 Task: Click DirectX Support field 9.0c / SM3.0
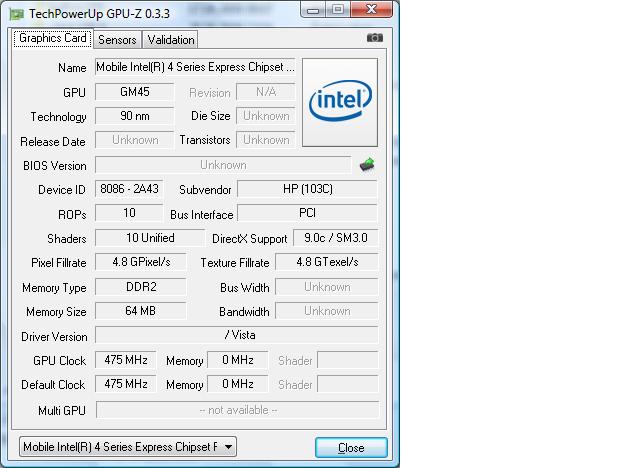336,238
